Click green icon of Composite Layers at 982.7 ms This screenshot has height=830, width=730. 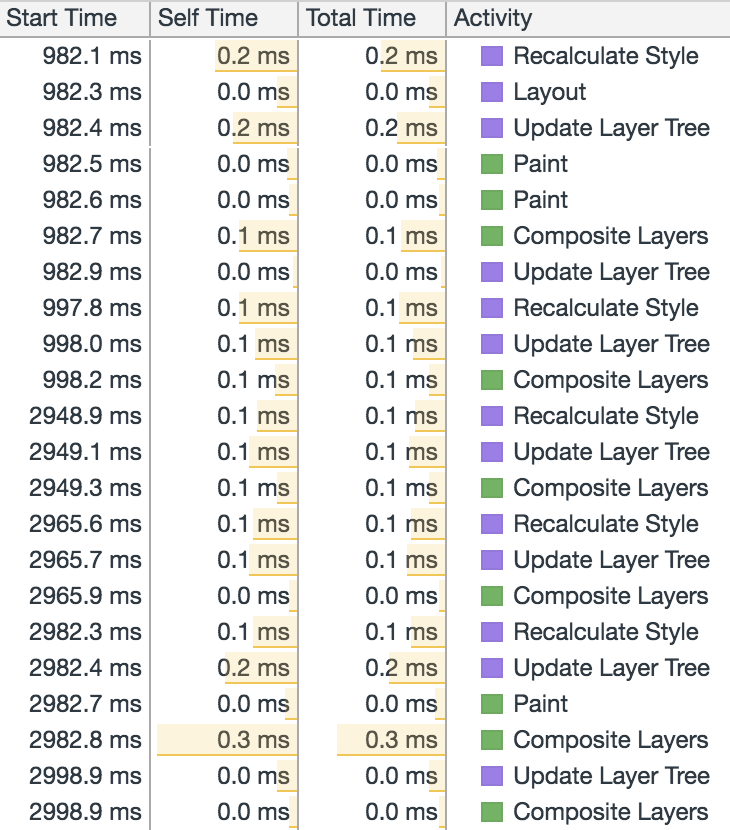[x=492, y=236]
